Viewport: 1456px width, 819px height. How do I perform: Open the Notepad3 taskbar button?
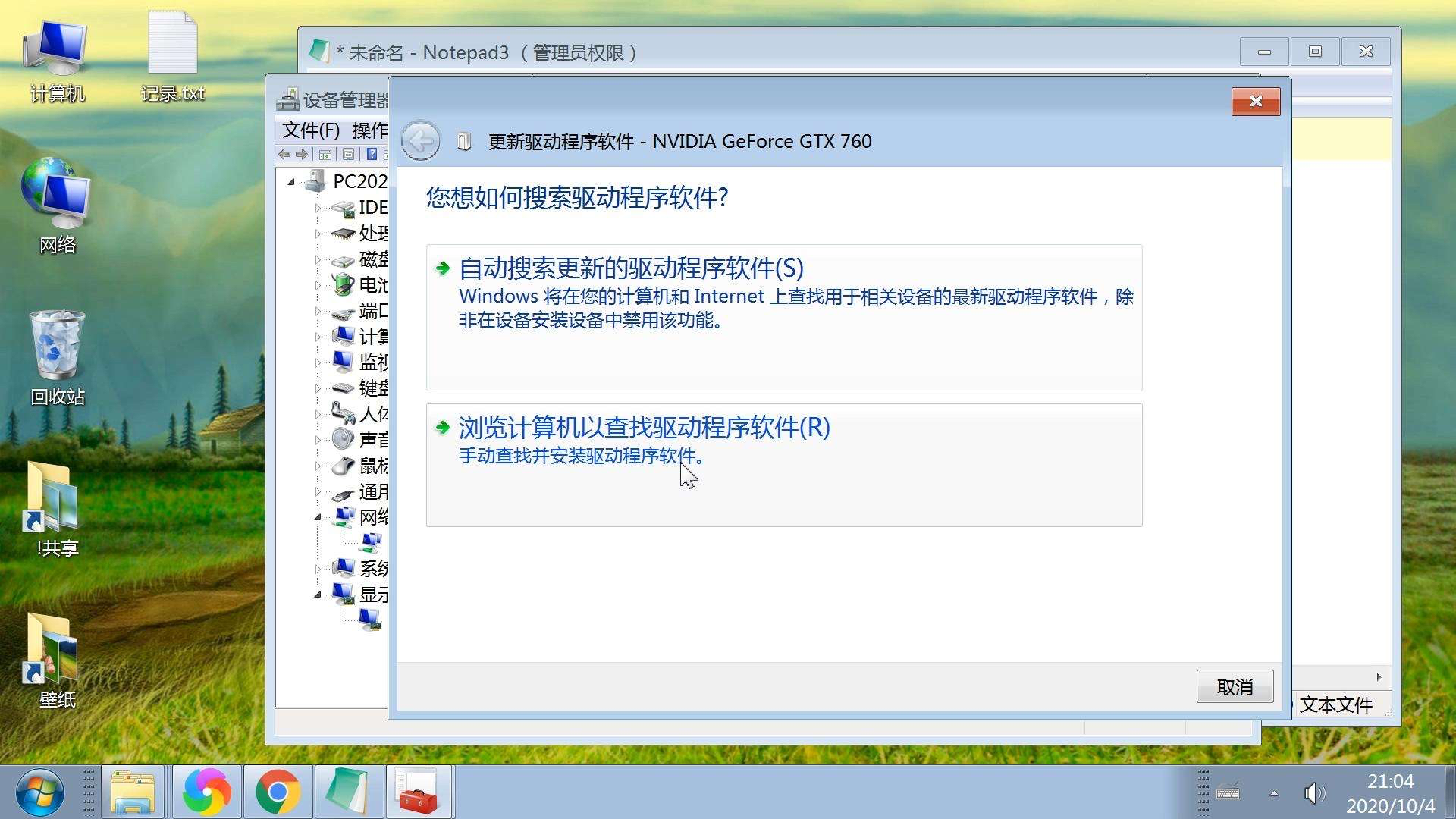click(x=347, y=792)
